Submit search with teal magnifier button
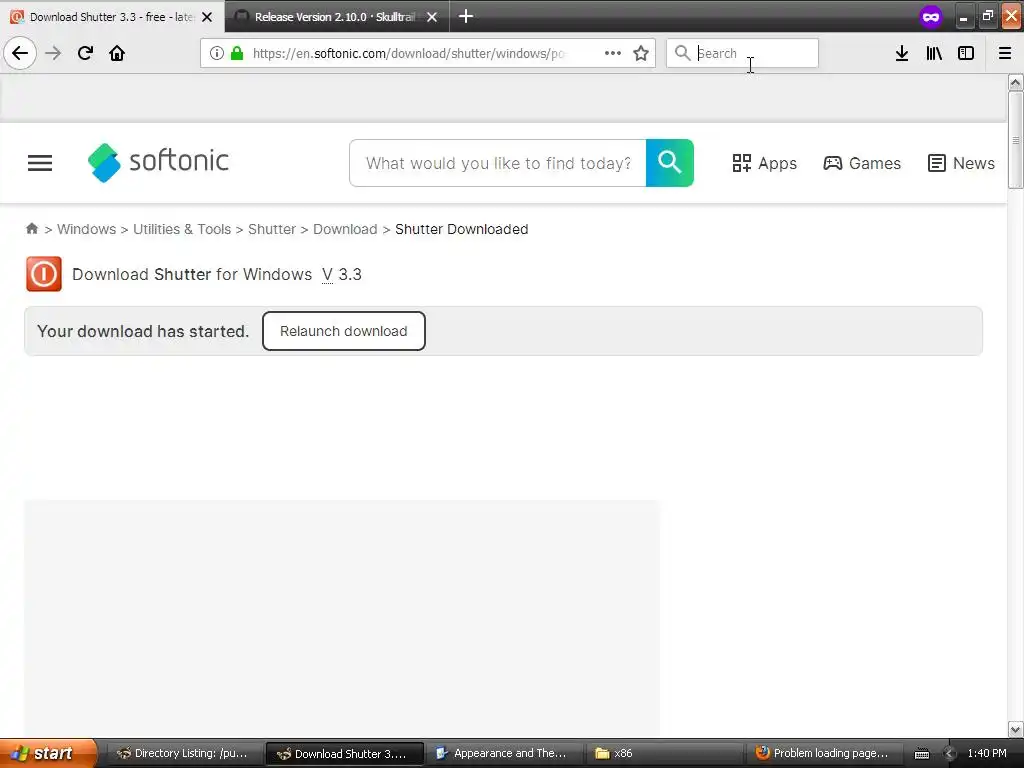Screen dimensions: 1024x768 (669, 163)
